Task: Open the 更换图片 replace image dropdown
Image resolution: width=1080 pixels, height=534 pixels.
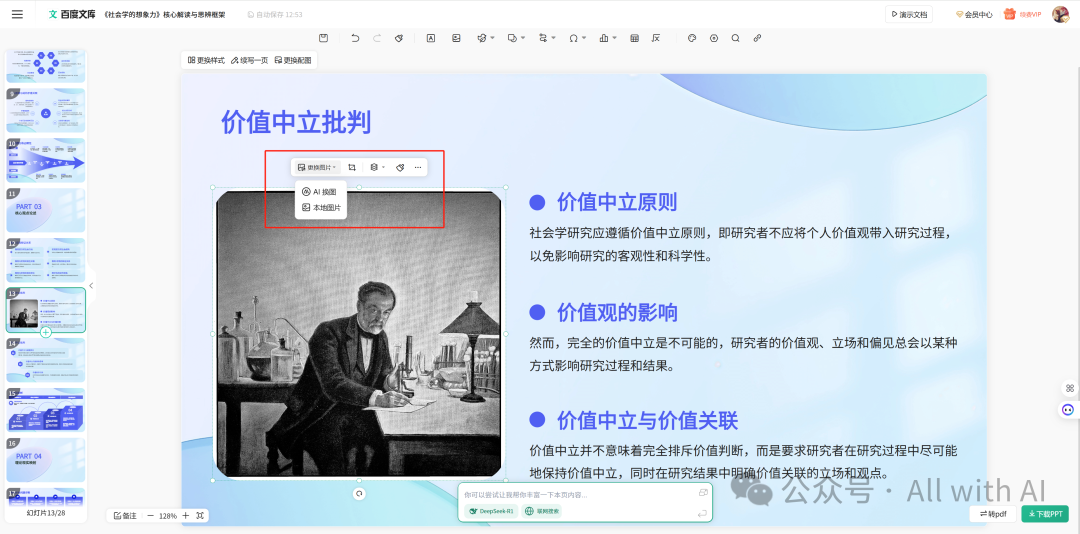Action: [317, 167]
